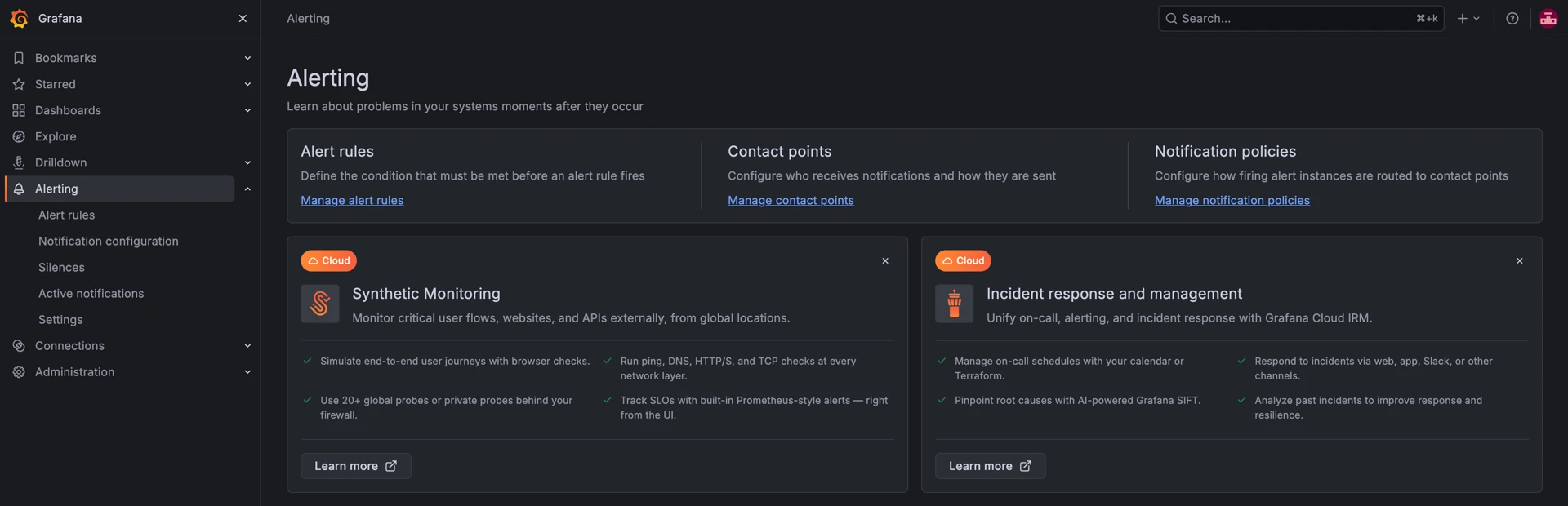The width and height of the screenshot is (1568, 506).
Task: Expand the Drilldown section chevron
Action: (247, 162)
